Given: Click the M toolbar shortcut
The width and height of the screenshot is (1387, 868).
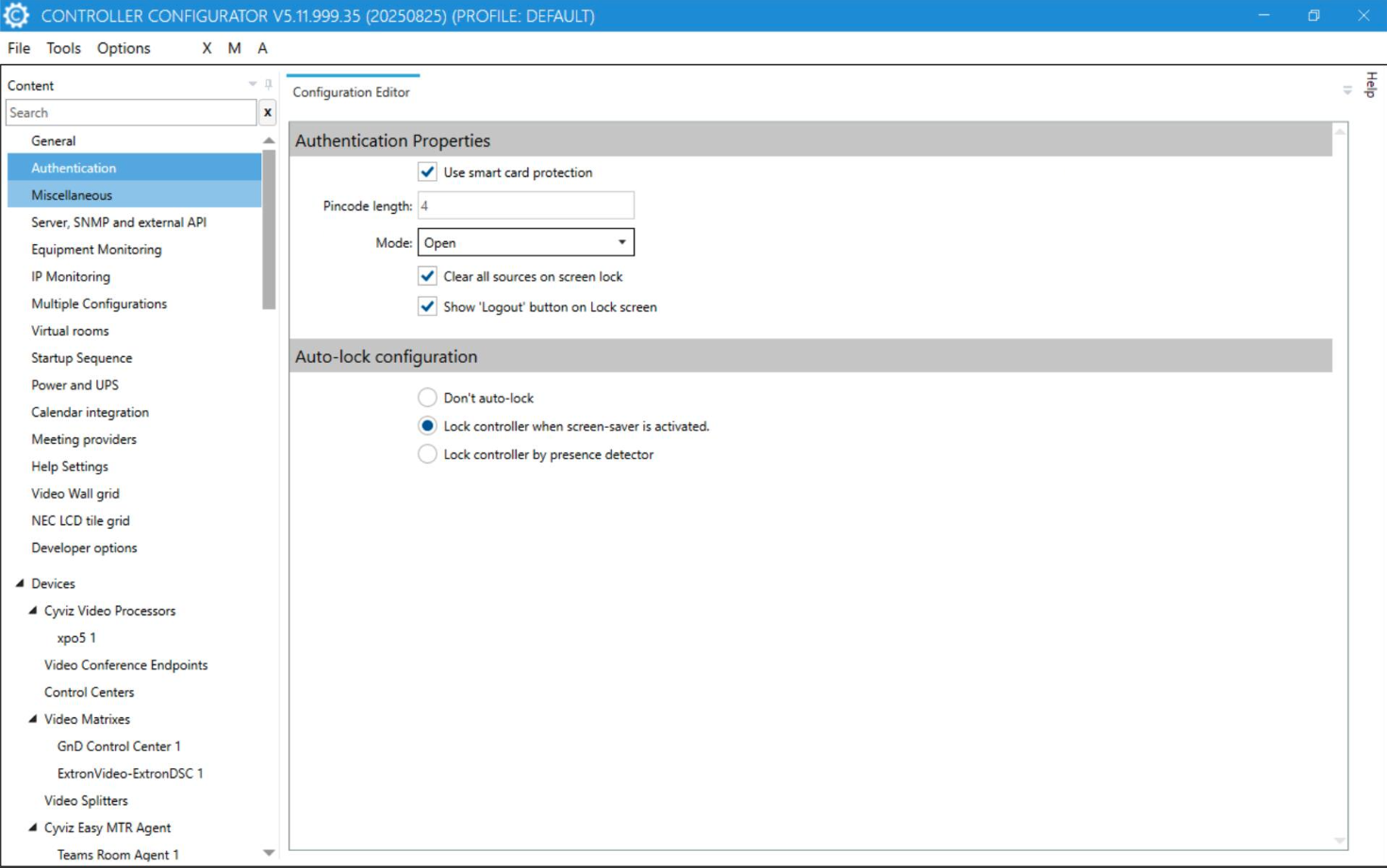Looking at the screenshot, I should point(234,48).
